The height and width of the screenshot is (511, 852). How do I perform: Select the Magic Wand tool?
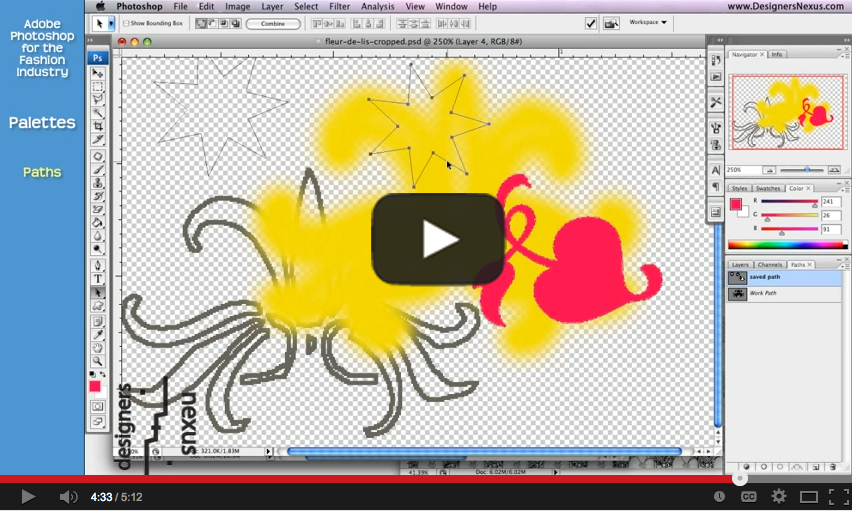(98, 113)
